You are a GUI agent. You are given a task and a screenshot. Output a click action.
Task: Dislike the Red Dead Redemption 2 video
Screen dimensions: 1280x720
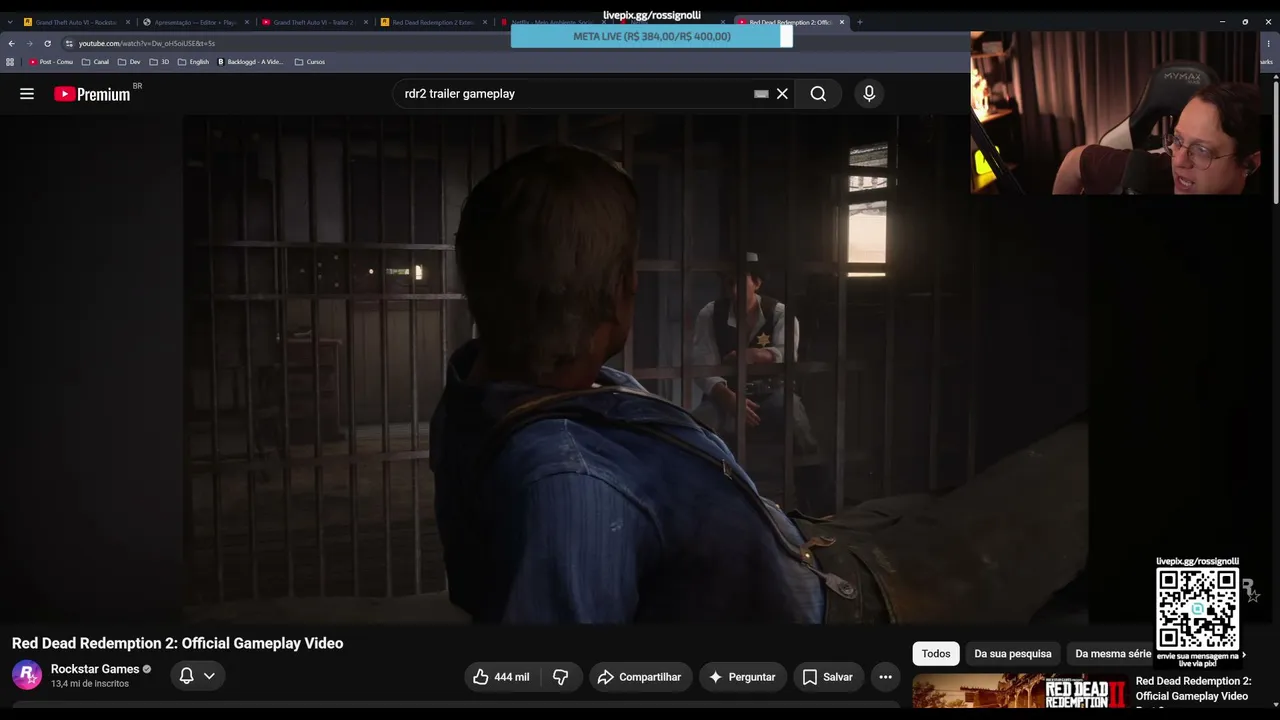tap(561, 677)
